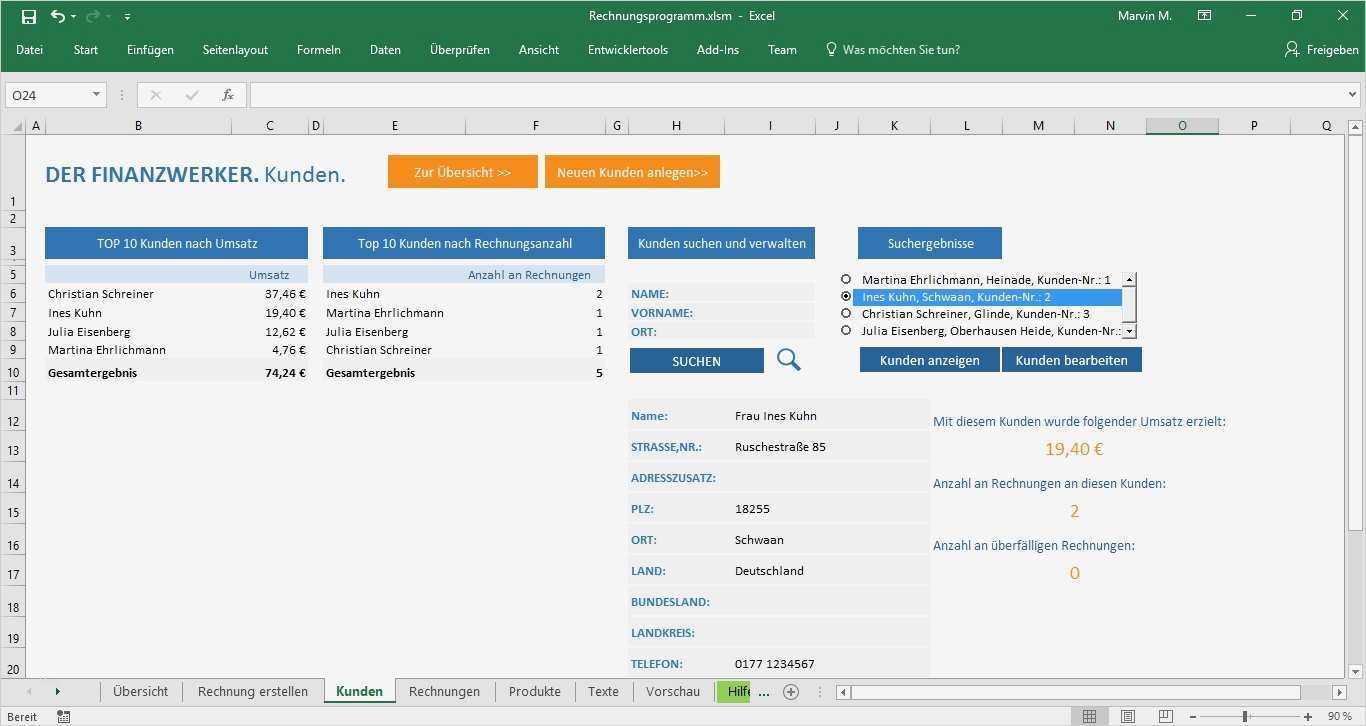Switch to the Rechnungen sheet tab

[x=444, y=691]
